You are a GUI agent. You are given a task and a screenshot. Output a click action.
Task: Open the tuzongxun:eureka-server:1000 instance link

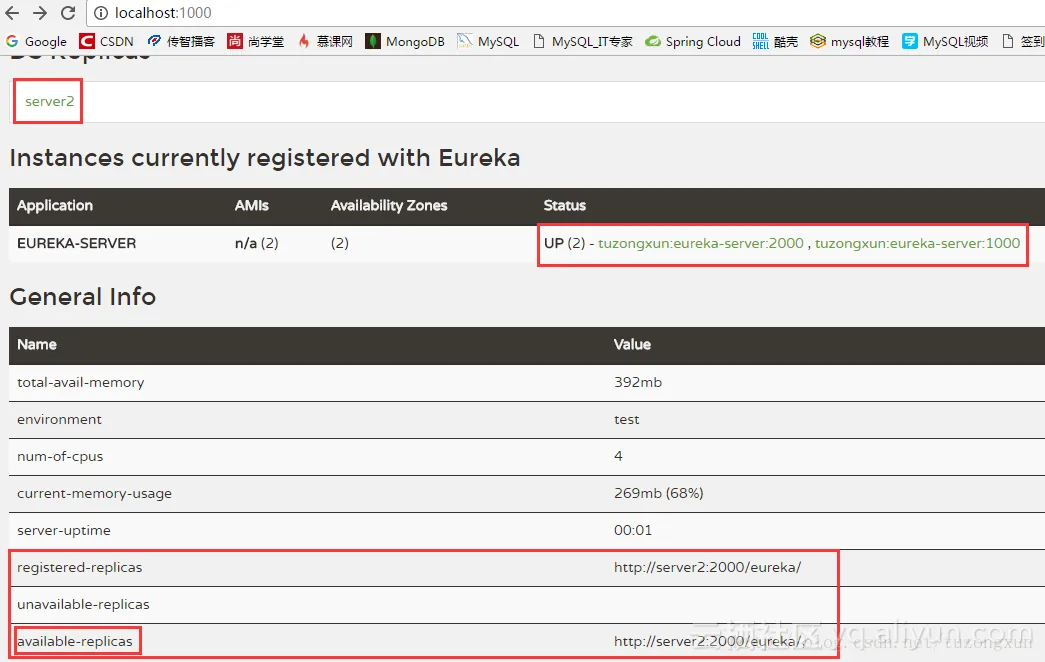tap(917, 243)
